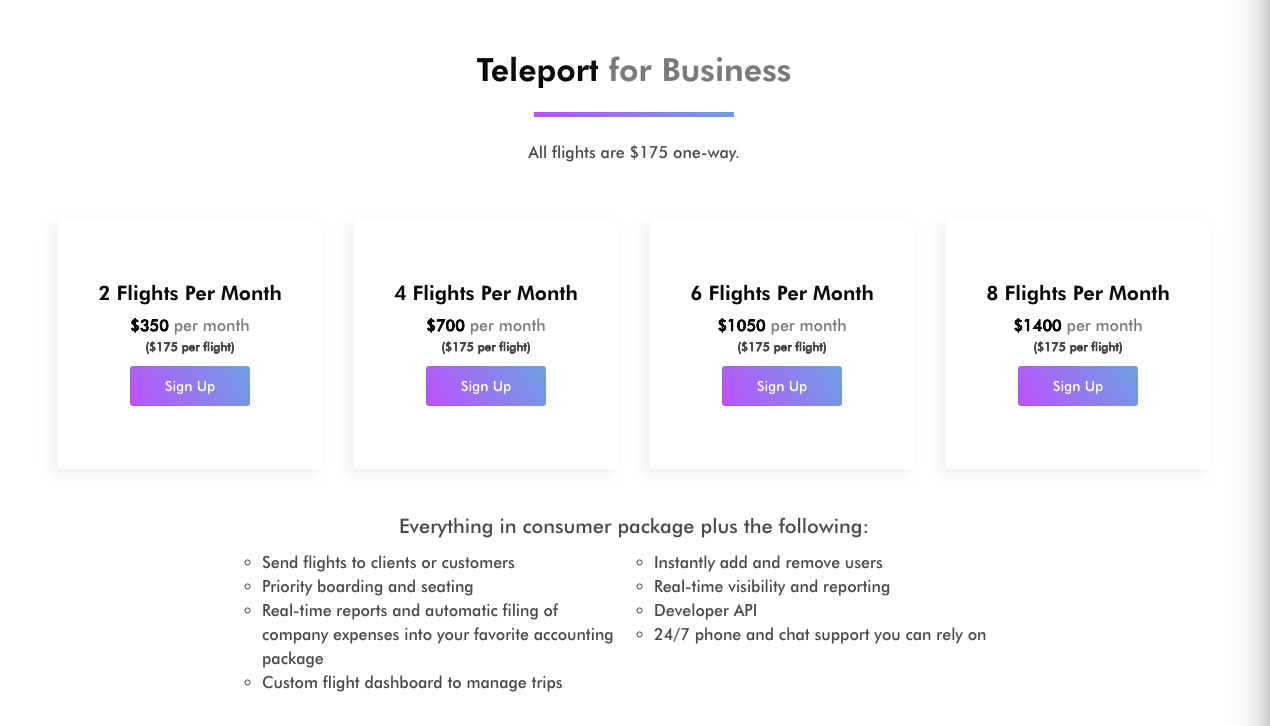The height and width of the screenshot is (726, 1270).
Task: Select the 6 Flights Per Month pricing card
Action: 782,343
